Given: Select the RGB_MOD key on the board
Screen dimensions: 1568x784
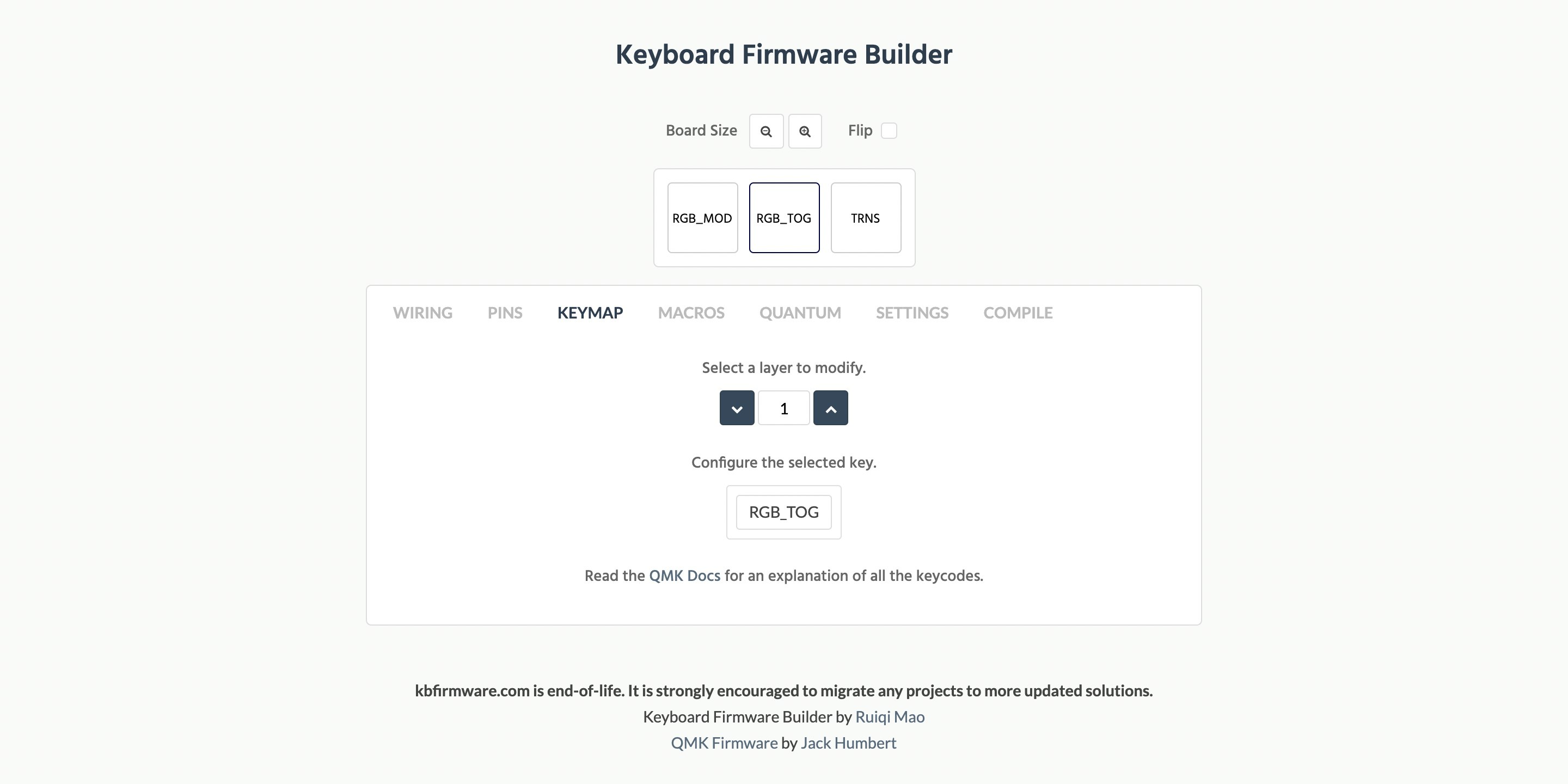Looking at the screenshot, I should [x=702, y=217].
